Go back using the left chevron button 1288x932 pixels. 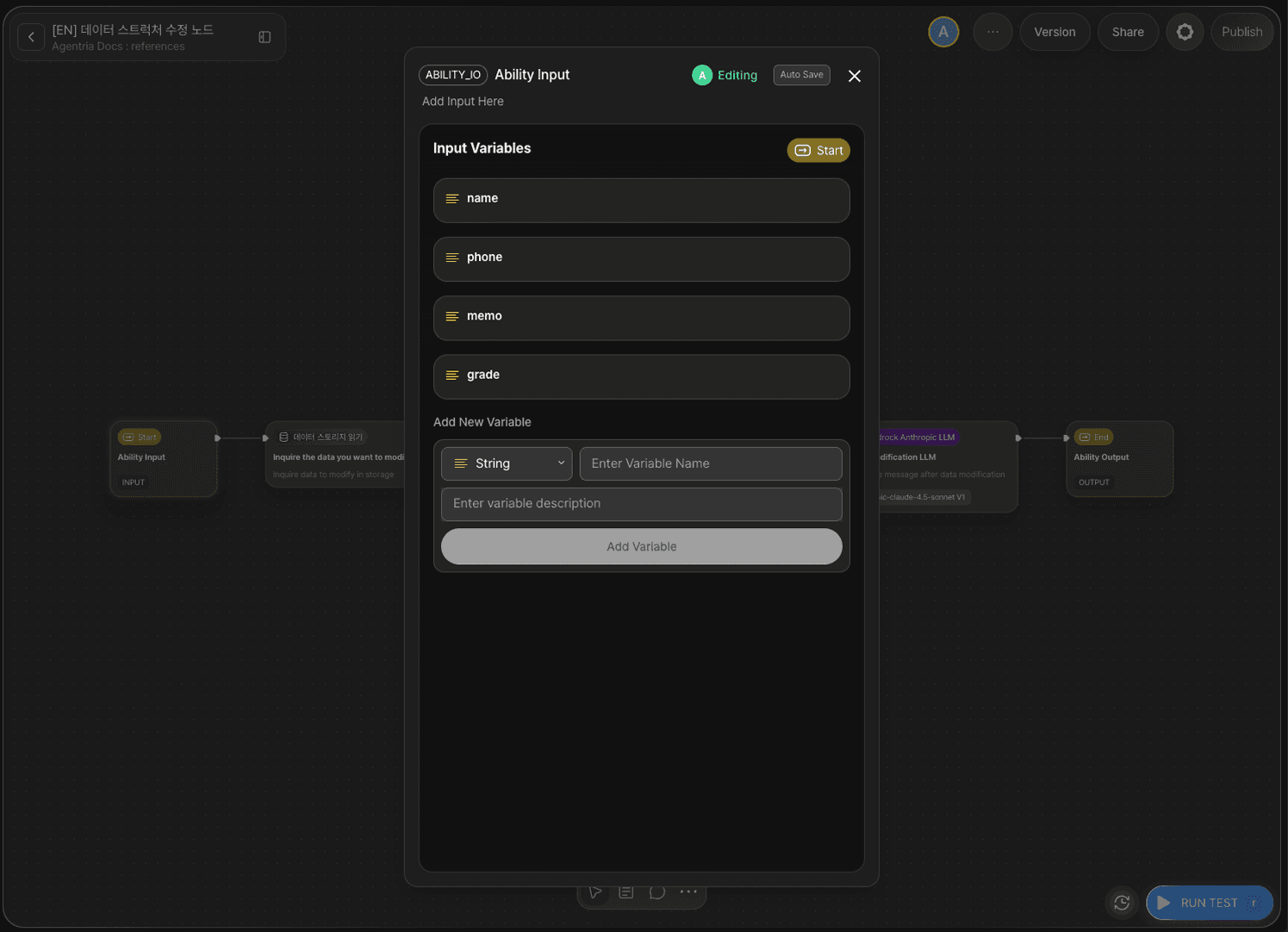(31, 37)
